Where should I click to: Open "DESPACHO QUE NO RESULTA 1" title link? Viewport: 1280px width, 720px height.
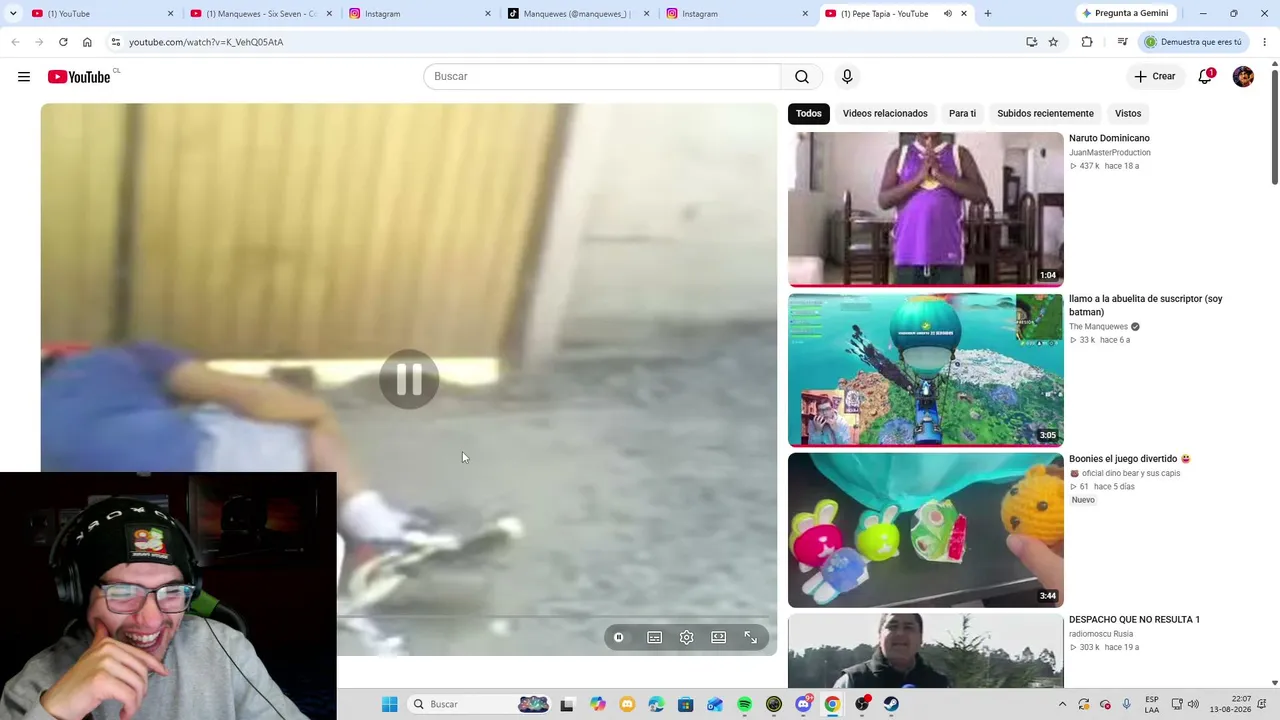(x=1134, y=620)
